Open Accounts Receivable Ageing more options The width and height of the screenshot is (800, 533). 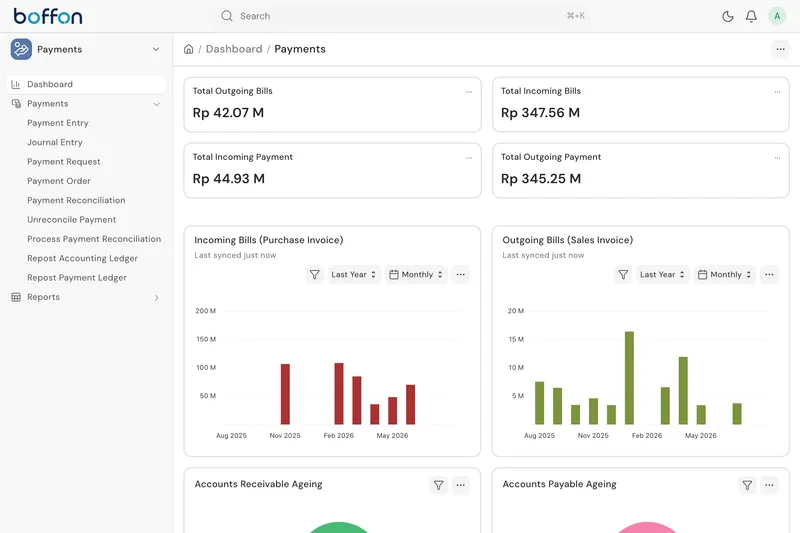click(x=460, y=485)
